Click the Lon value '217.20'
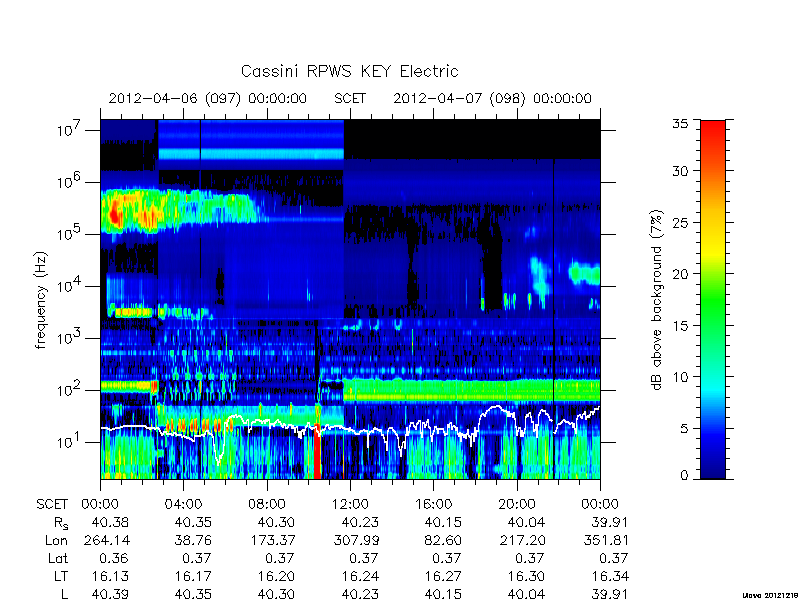Screen dimensions: 800x600 521,540
